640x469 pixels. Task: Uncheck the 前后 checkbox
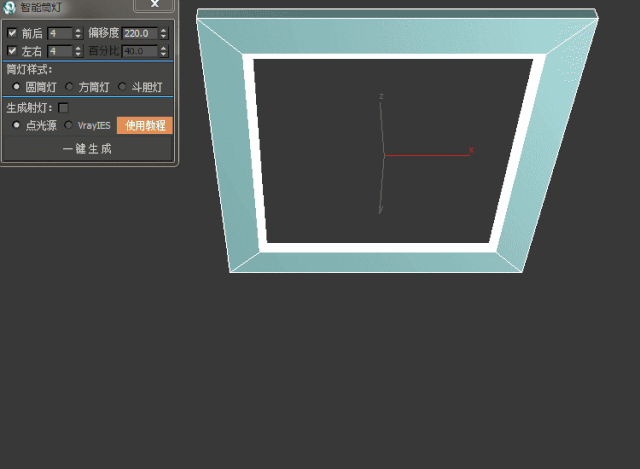click(x=12, y=33)
